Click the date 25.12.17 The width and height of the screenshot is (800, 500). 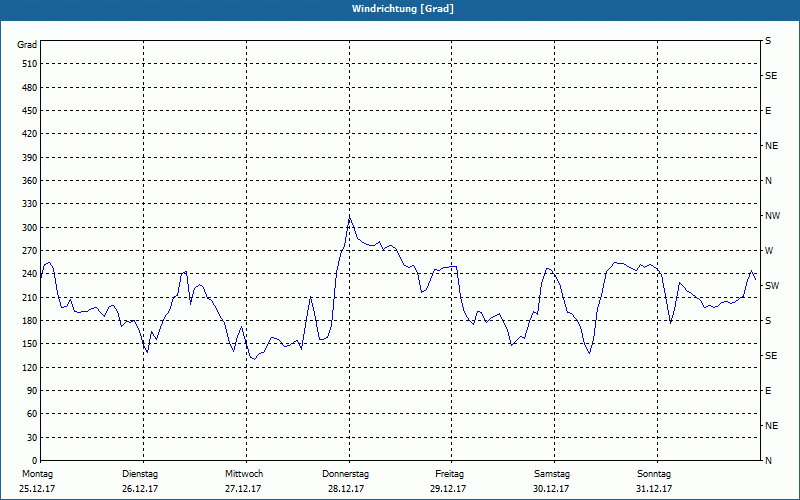coord(37,489)
